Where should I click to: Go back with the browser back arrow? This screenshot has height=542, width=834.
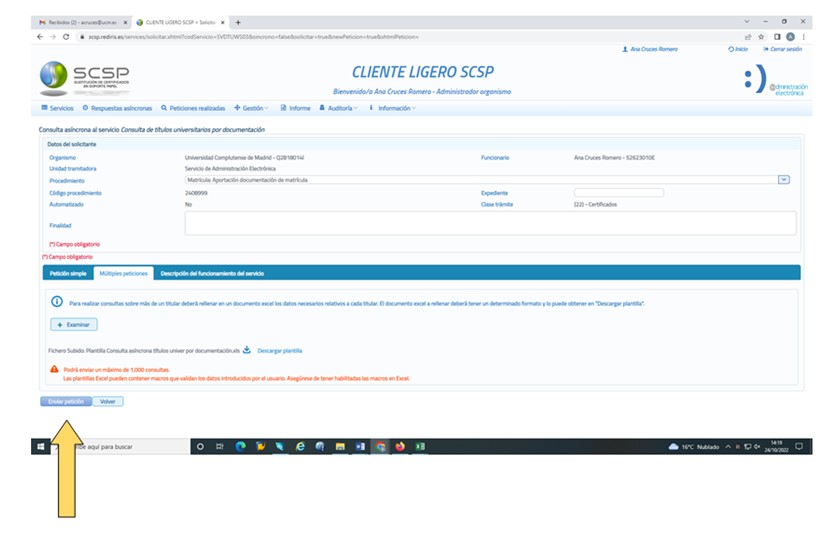[40, 37]
